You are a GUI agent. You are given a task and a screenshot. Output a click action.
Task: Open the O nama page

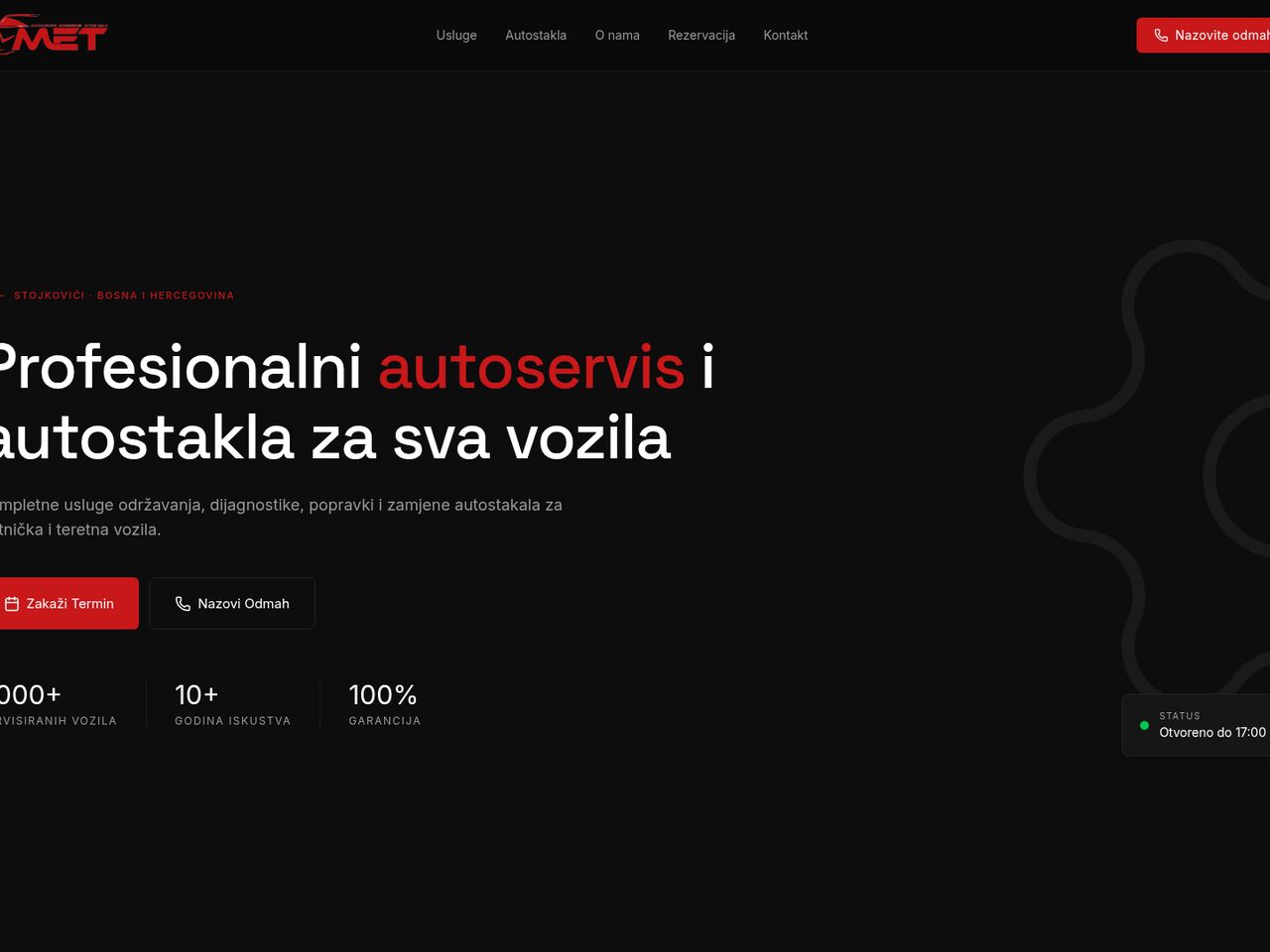(617, 35)
